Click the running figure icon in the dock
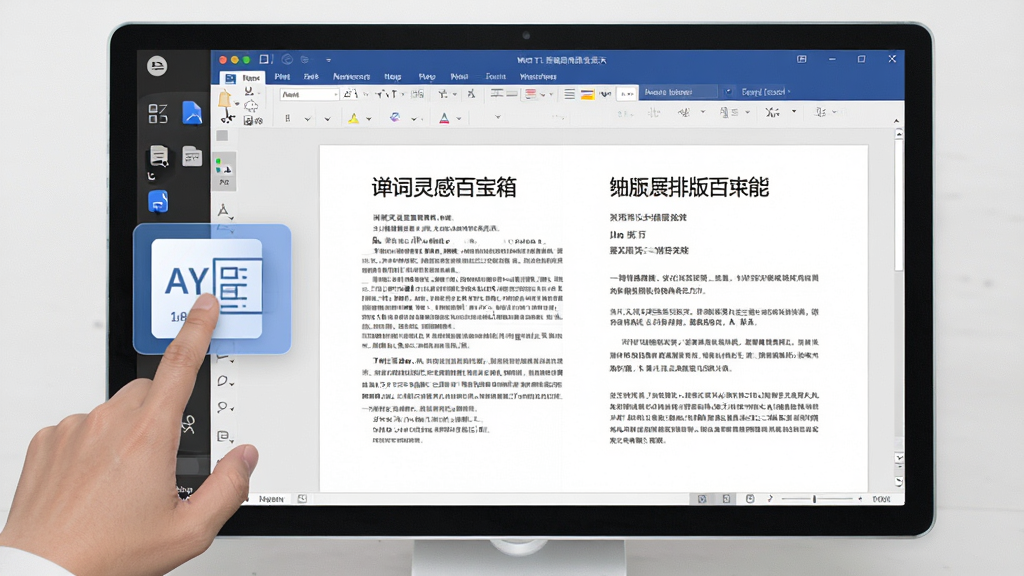 click(188, 424)
